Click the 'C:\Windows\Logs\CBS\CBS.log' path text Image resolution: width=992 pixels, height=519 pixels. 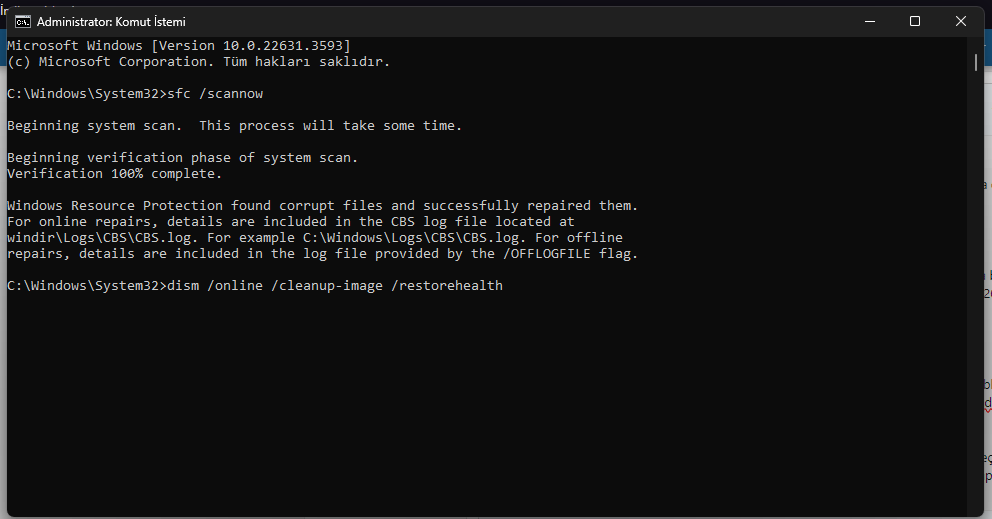click(x=411, y=237)
